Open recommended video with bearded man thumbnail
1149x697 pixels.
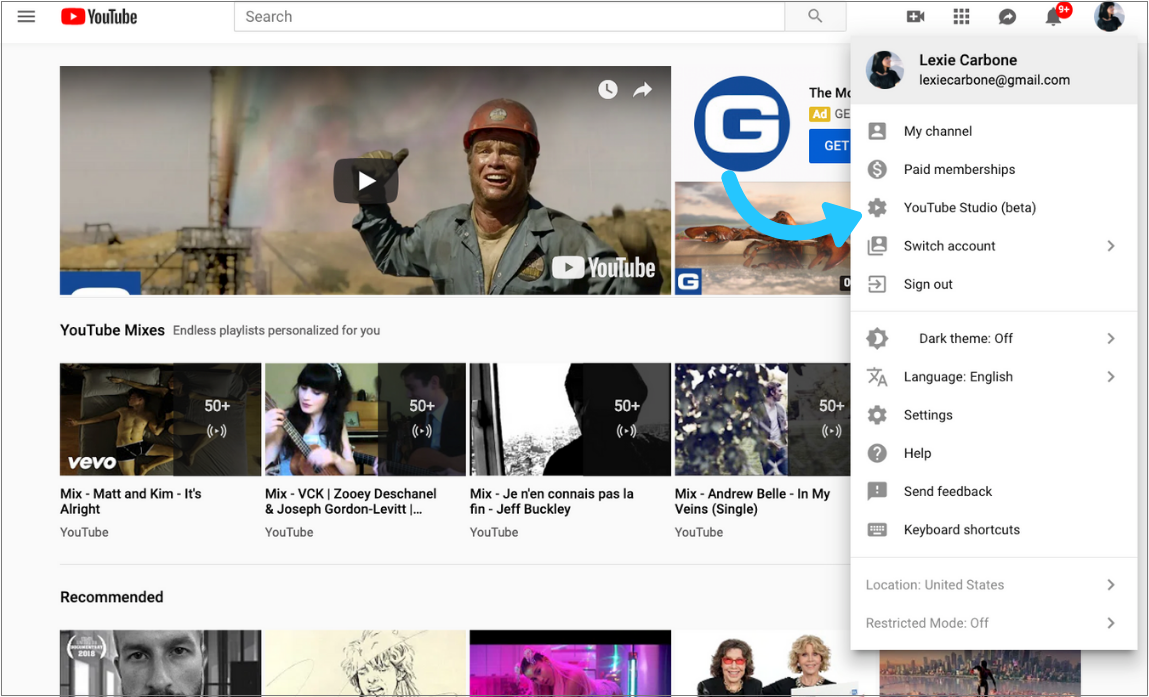click(x=160, y=663)
